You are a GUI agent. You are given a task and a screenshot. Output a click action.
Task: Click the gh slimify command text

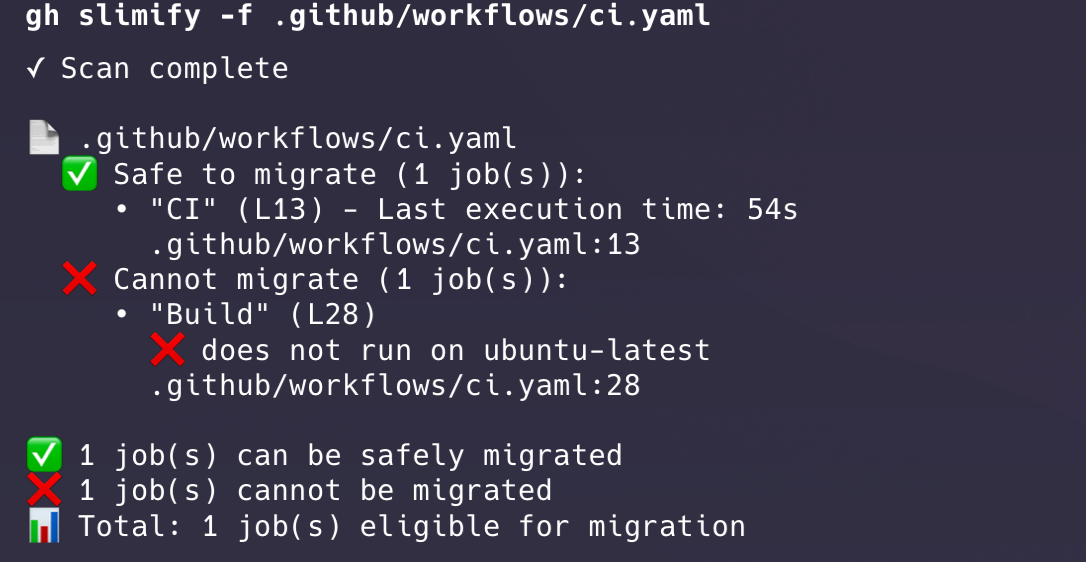(x=368, y=16)
